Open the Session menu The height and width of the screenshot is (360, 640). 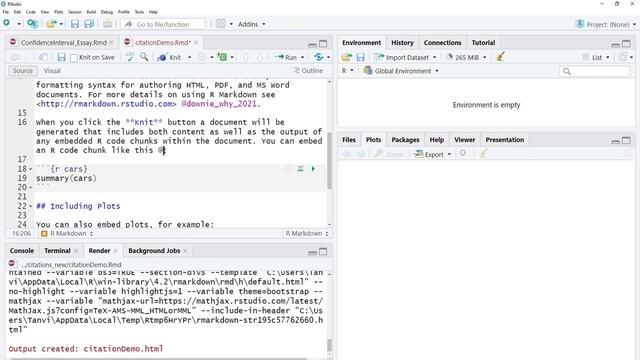tap(75, 12)
